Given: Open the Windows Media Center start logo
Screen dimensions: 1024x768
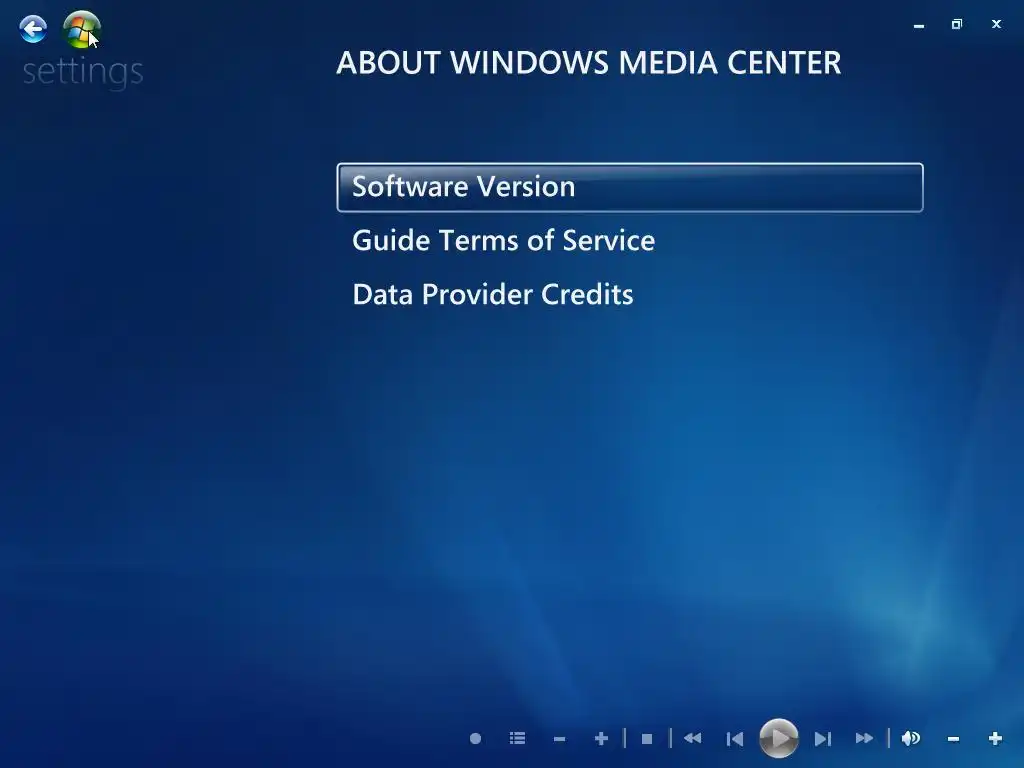Looking at the screenshot, I should pos(82,29).
